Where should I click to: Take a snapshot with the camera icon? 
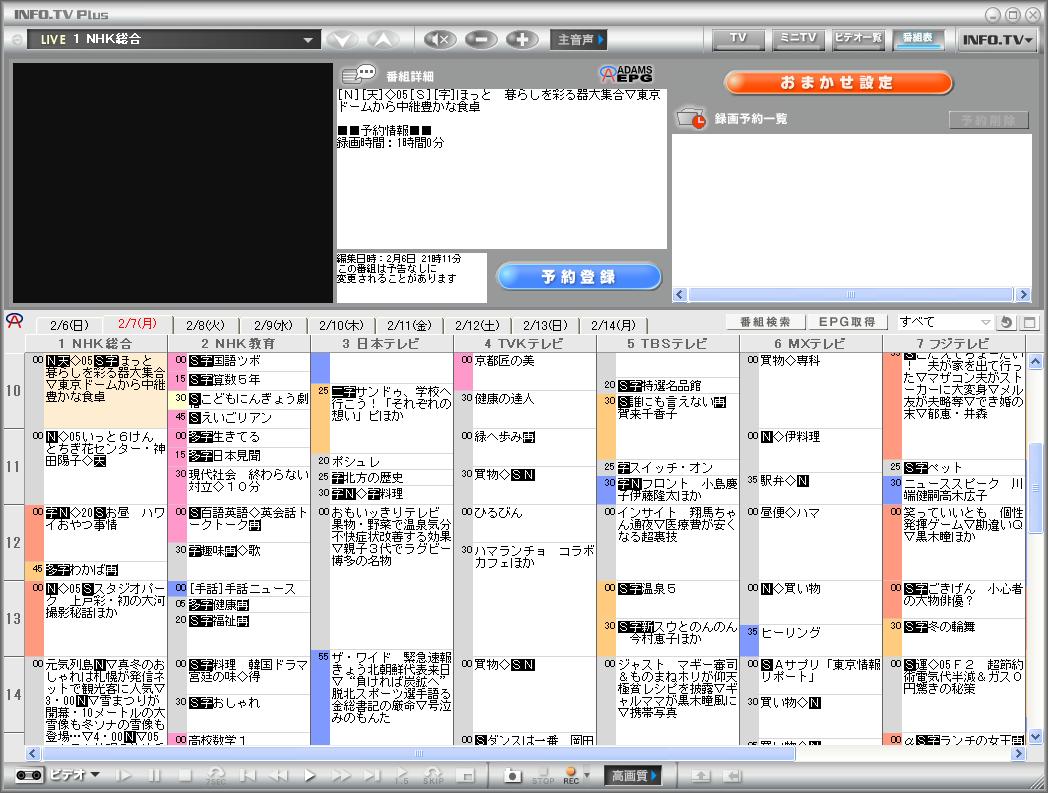[x=512, y=776]
